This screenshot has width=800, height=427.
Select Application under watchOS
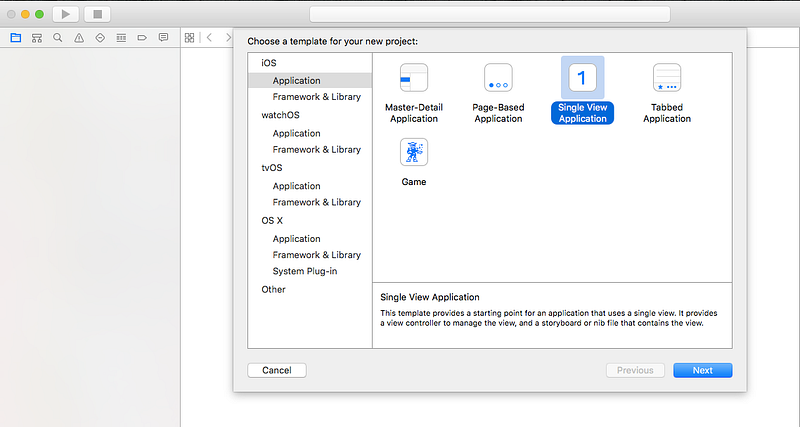point(296,134)
